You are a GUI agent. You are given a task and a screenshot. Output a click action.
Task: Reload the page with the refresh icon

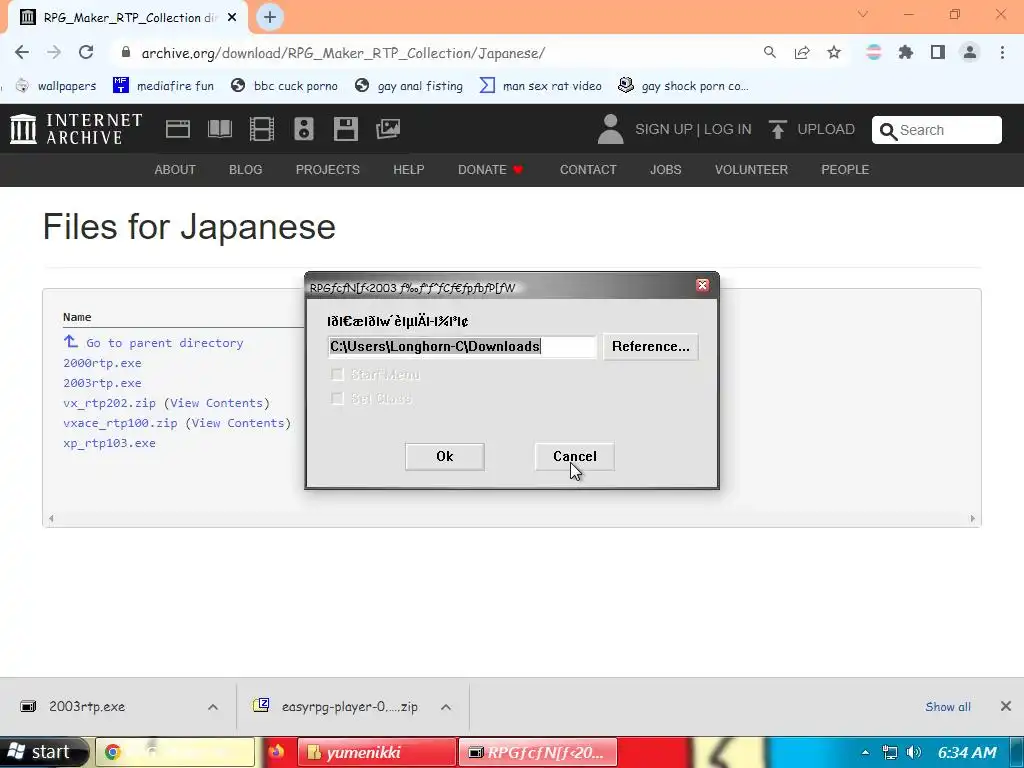tap(86, 52)
